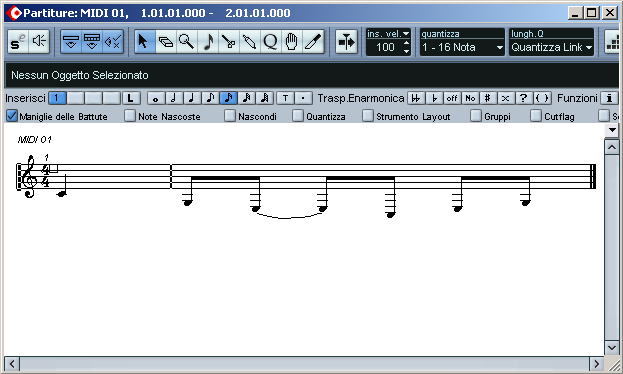Select the Note insert tool
Screen dimensions: 623x374
click(x=207, y=41)
